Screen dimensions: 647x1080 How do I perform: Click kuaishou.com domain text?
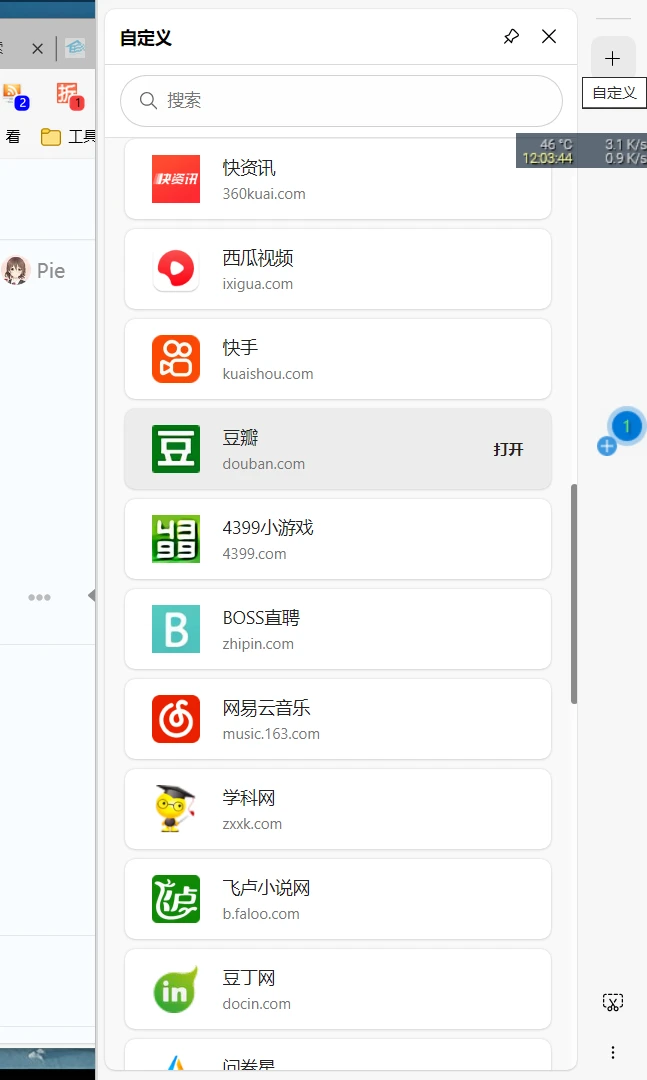(268, 374)
